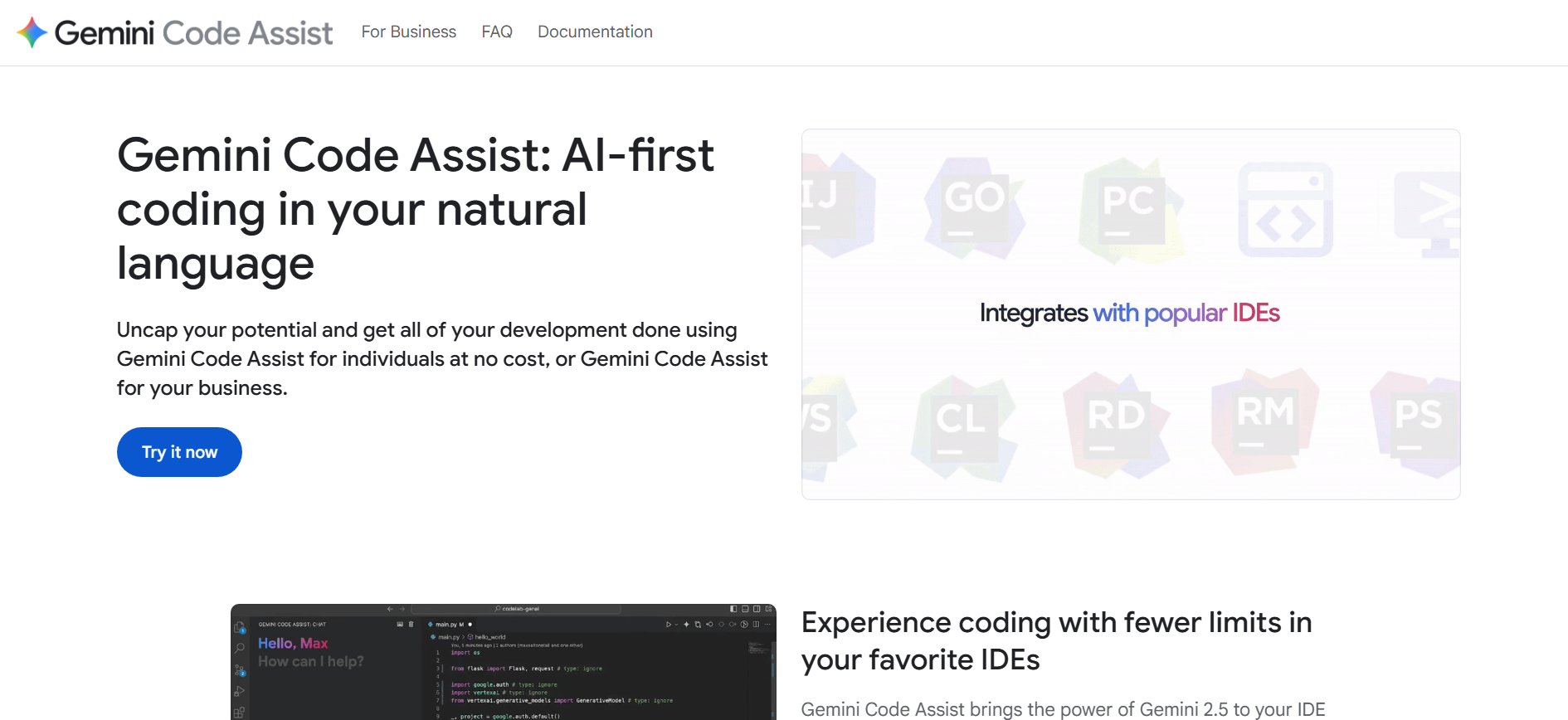Go to the FAQ section
Viewport: 1568px width, 720px height.
[x=497, y=32]
